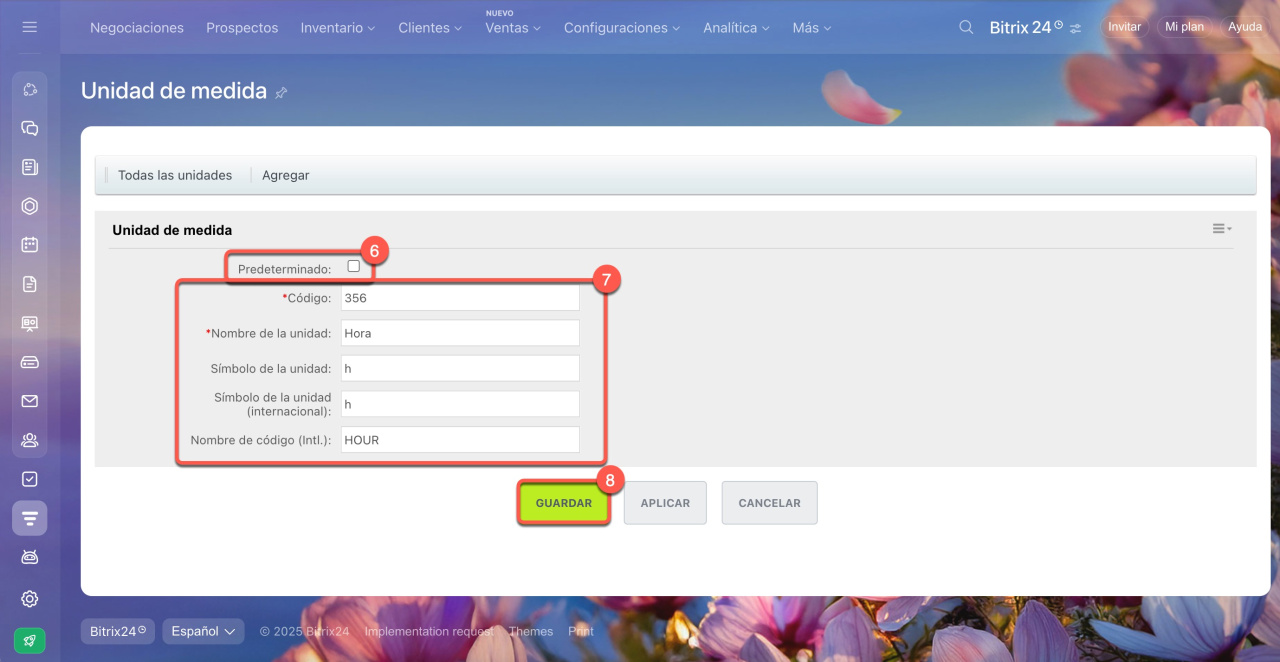Open Todas las unidades list

tap(175, 175)
